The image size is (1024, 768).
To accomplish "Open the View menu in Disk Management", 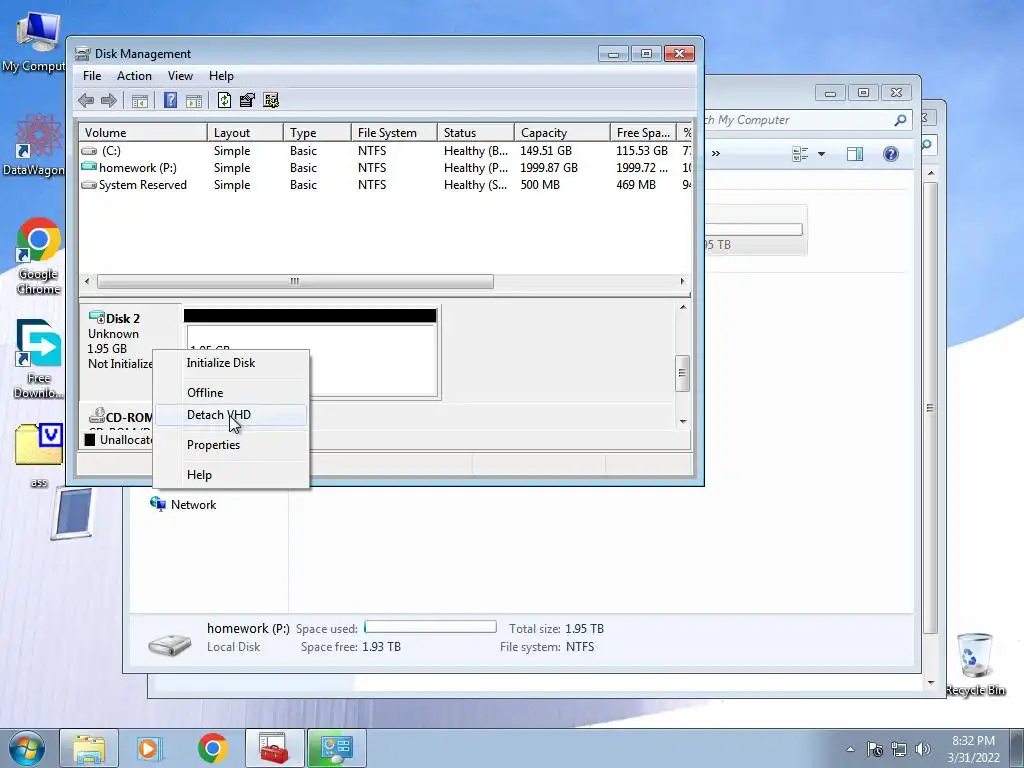I will [180, 76].
